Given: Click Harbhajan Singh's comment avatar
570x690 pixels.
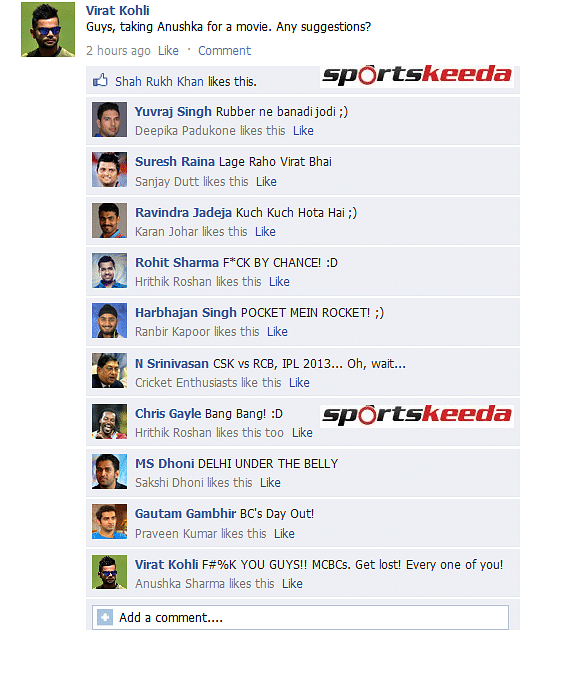Looking at the screenshot, I should [109, 320].
